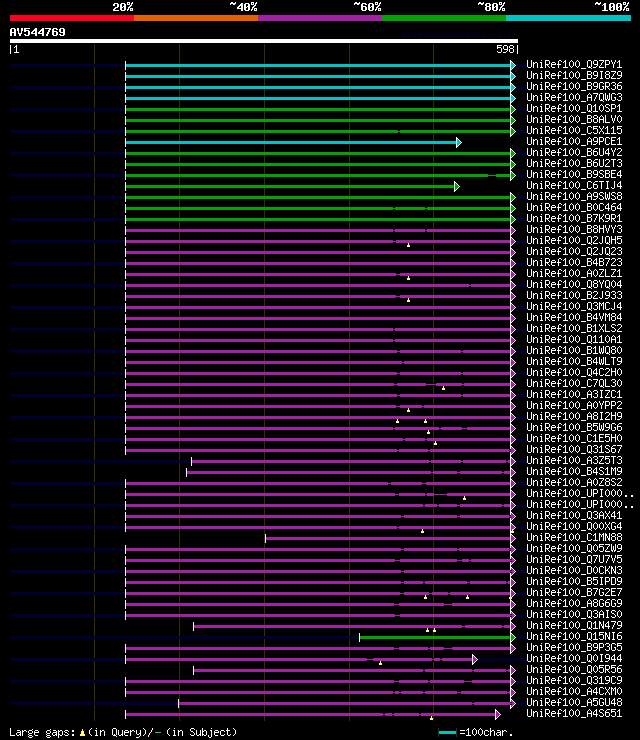Open the UniRef100_B6U4Y2 entry
The width and height of the screenshot is (640, 740).
[x=574, y=152]
